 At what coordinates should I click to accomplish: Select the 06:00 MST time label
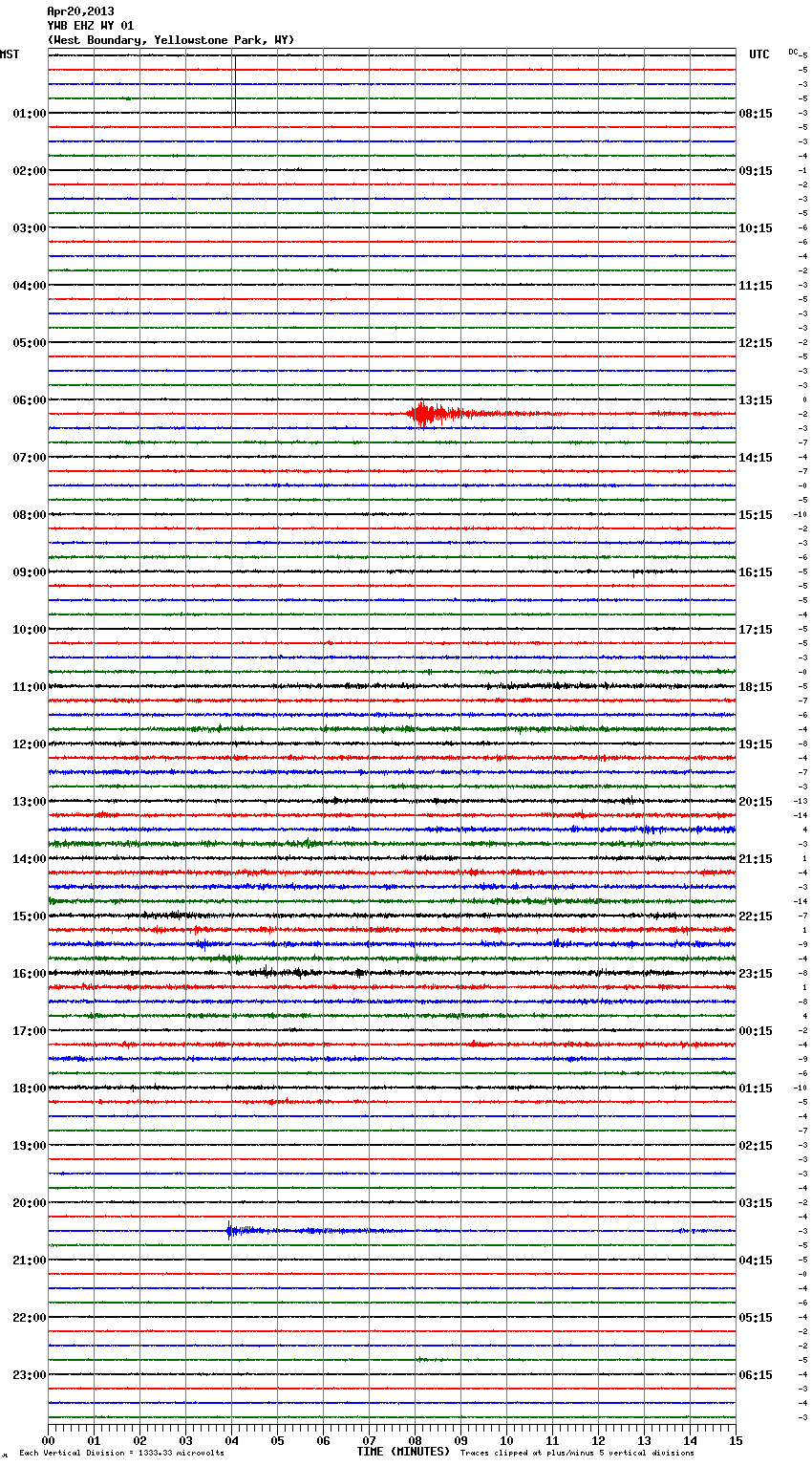tap(29, 400)
